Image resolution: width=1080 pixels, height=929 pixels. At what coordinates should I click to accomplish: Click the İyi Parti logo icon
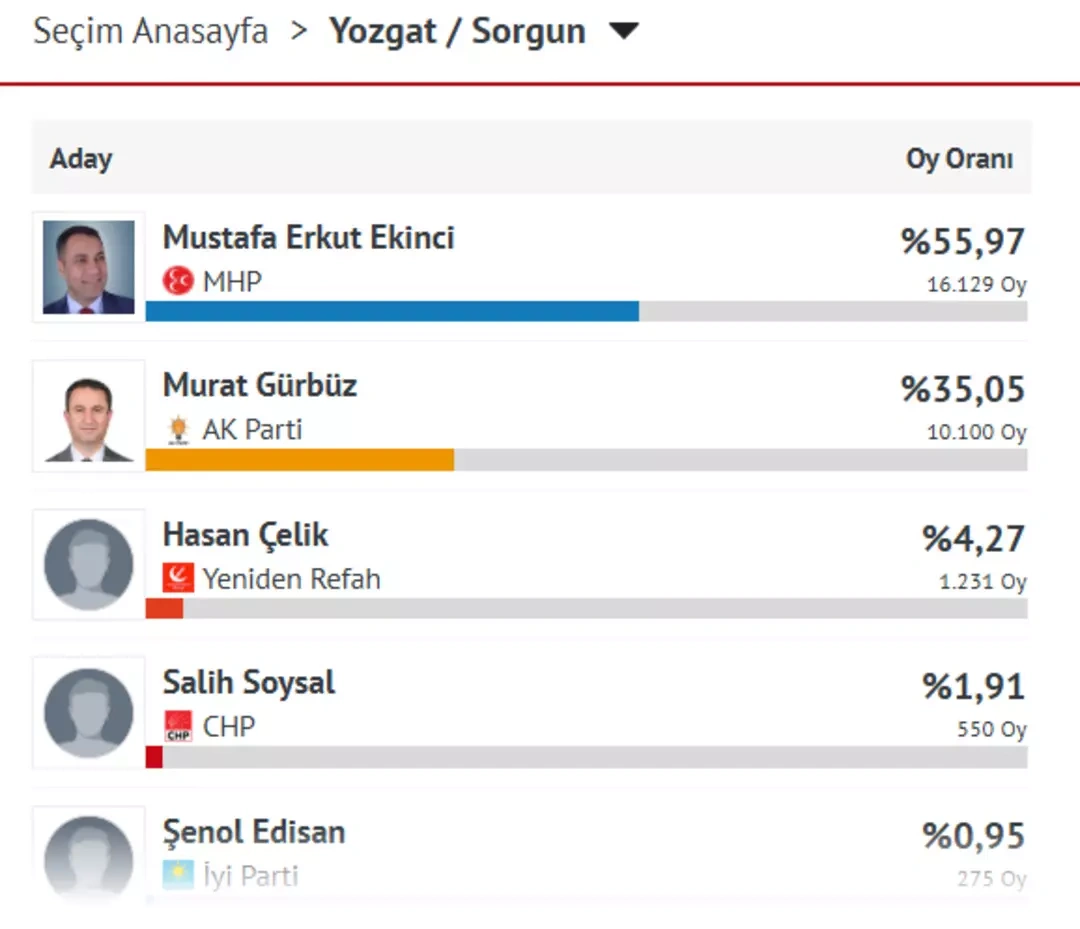pyautogui.click(x=178, y=875)
